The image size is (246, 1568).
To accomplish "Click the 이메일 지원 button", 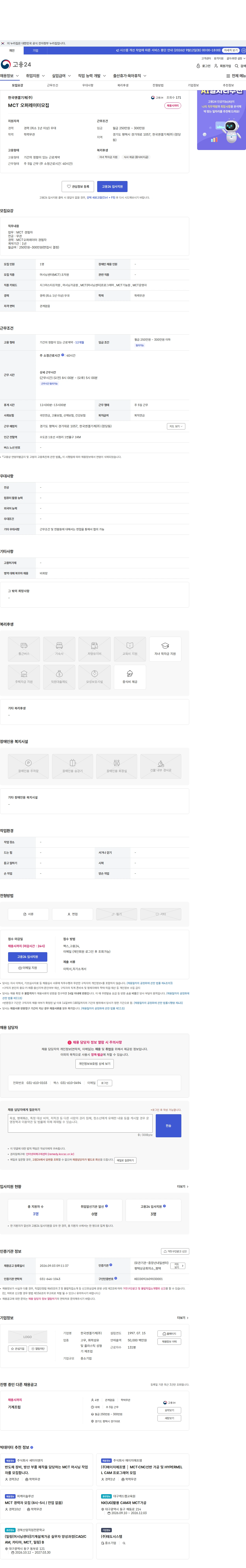I will (x=27, y=968).
